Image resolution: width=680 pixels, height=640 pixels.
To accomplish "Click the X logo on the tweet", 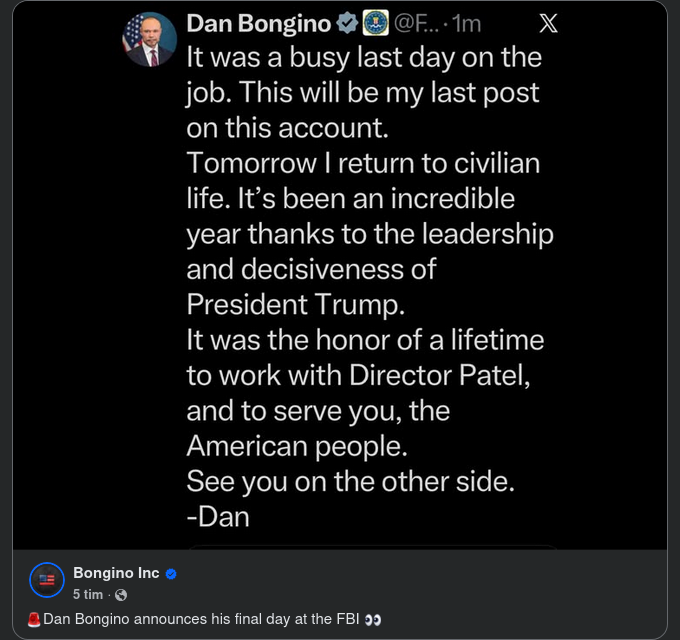I will 548,23.
